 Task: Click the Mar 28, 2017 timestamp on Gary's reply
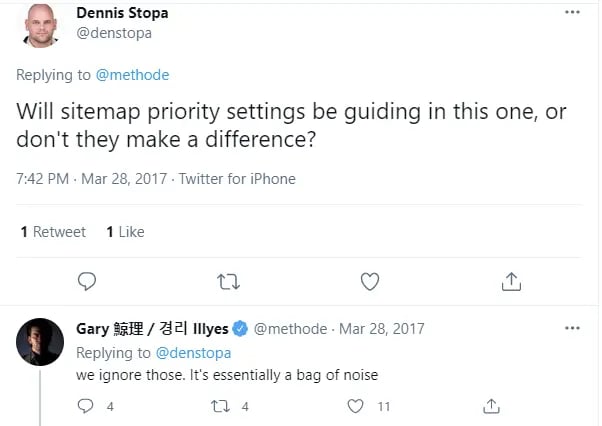point(381,328)
